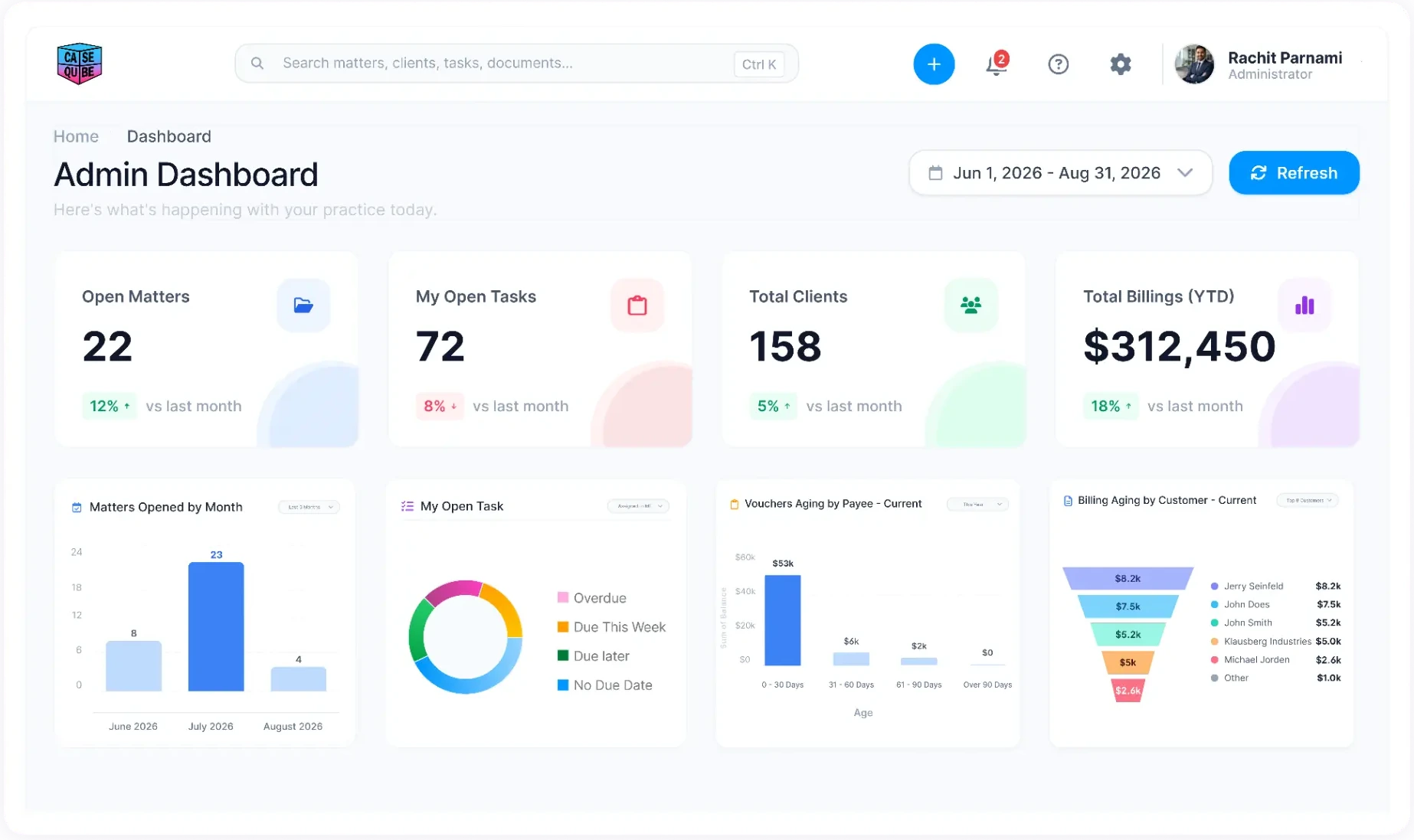Image resolution: width=1414 pixels, height=840 pixels.
Task: Open the settings gear icon
Action: 1121,64
